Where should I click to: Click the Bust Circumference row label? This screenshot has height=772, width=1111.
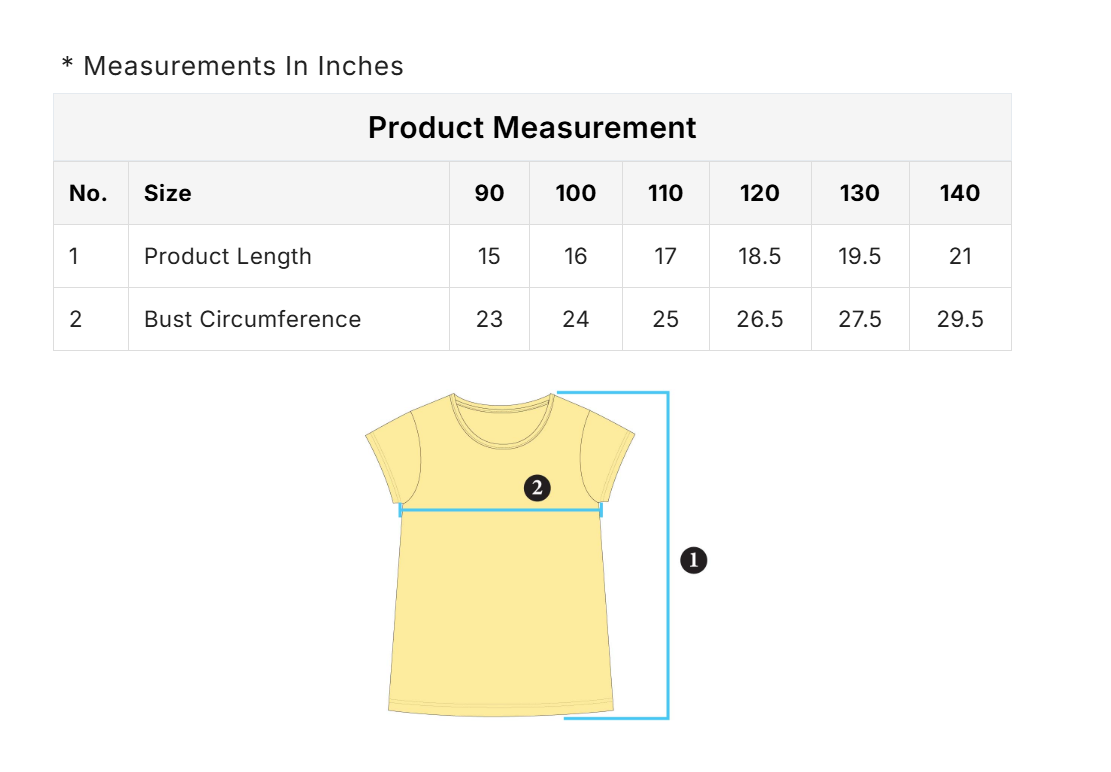(253, 319)
